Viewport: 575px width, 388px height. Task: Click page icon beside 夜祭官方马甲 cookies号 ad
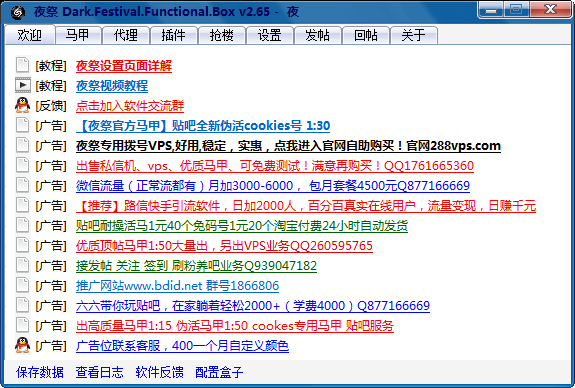pyautogui.click(x=22, y=125)
